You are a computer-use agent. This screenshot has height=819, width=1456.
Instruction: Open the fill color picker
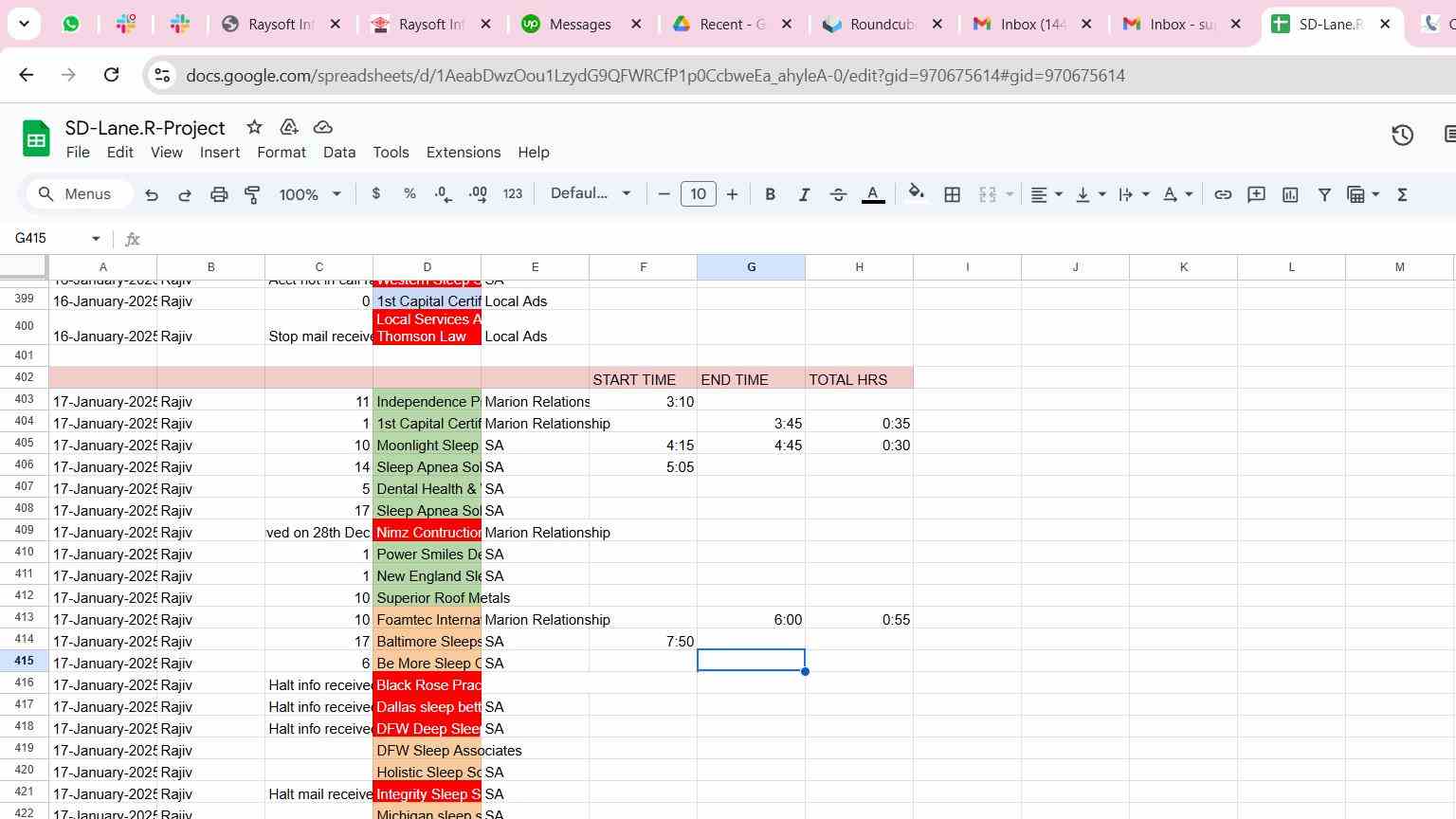(916, 194)
